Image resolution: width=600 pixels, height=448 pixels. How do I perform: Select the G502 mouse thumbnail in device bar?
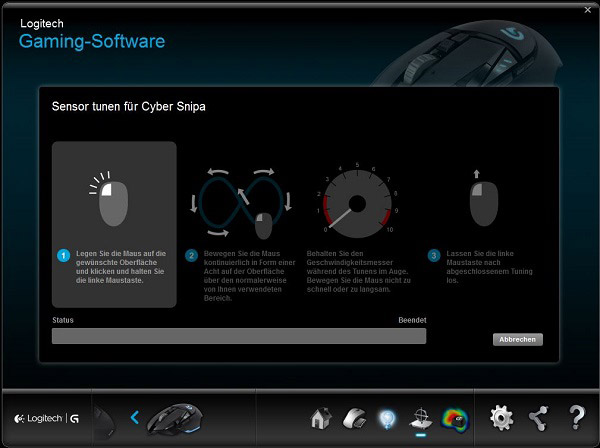[x=175, y=418]
